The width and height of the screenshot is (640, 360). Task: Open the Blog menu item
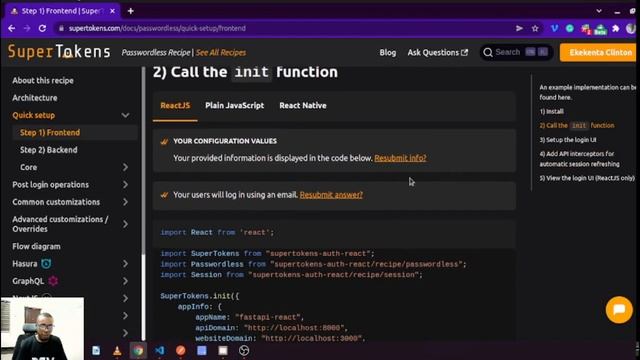point(388,53)
